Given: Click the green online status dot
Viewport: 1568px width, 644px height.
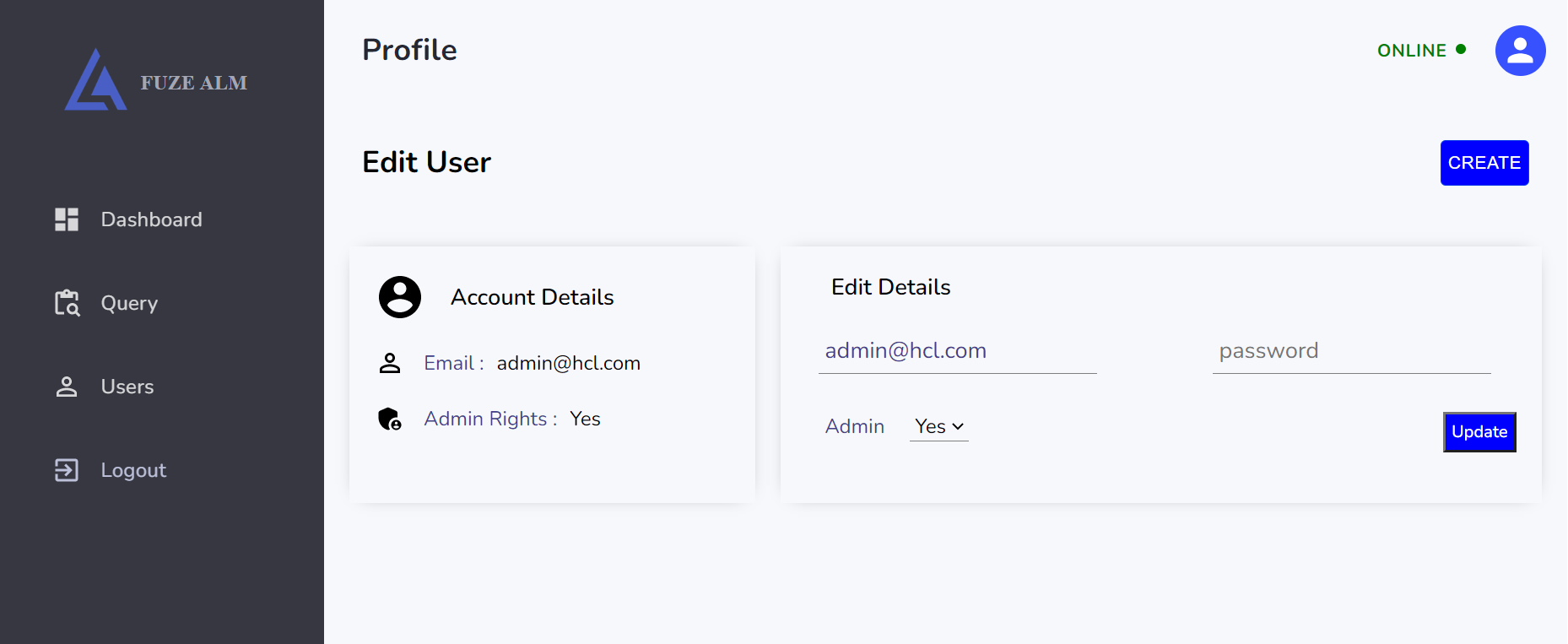Looking at the screenshot, I should click(x=1461, y=50).
